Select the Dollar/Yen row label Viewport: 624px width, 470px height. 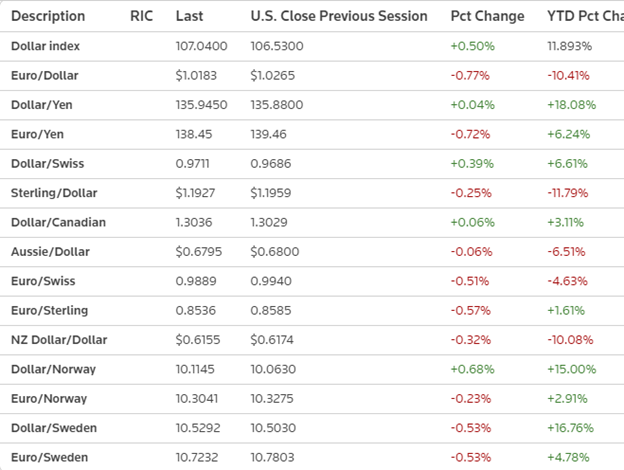pyautogui.click(x=43, y=106)
